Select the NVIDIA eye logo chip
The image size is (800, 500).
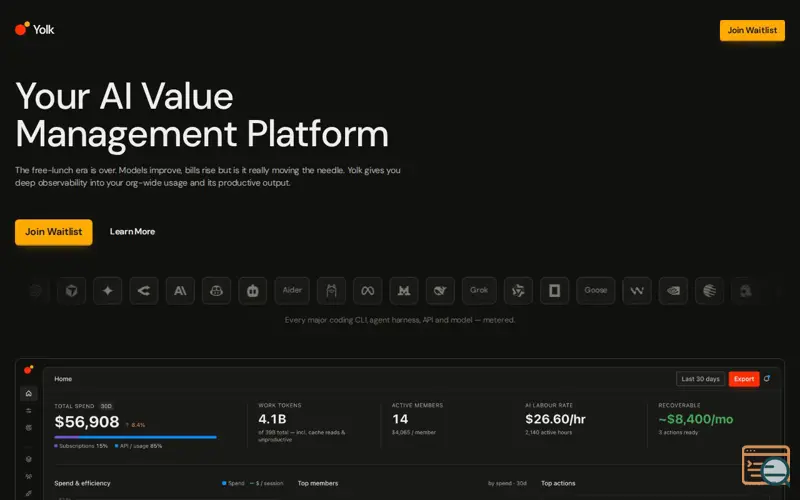[x=673, y=290]
